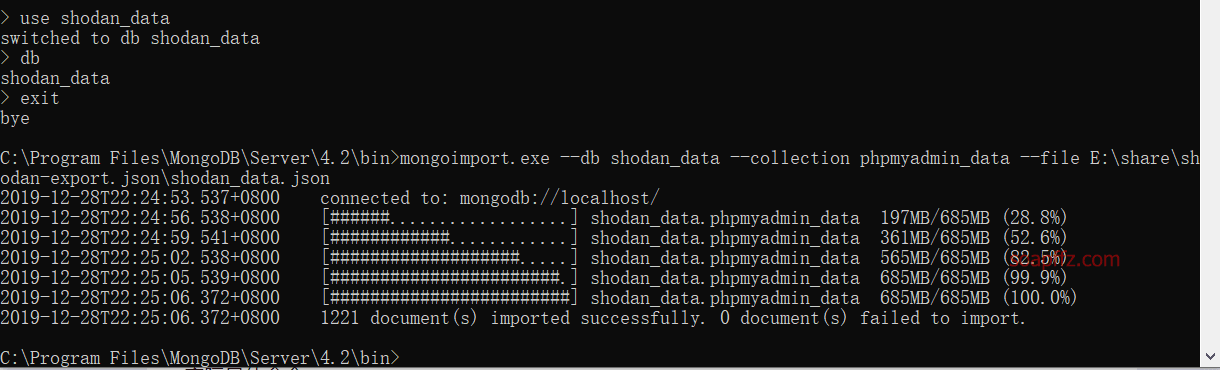Click the 'connected to: mongodb://localhost/' line
Screen dimensions: 1220x370
[x=490, y=198]
